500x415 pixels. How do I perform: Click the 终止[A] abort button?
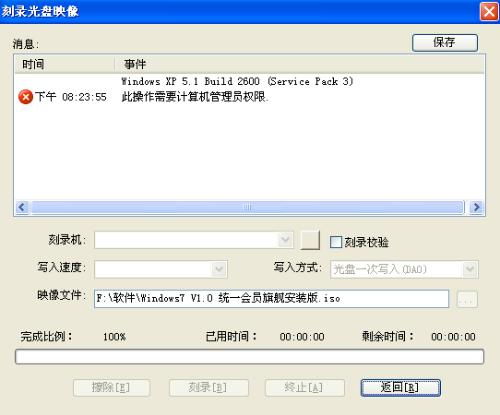(304, 388)
